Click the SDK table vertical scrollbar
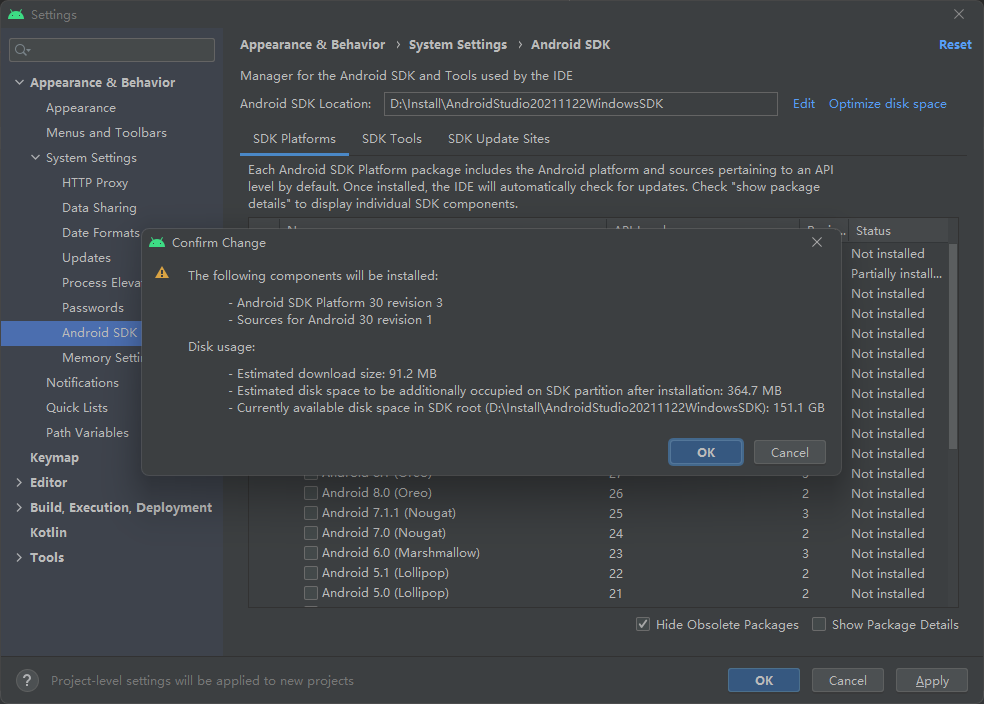984x704 pixels. tap(953, 346)
